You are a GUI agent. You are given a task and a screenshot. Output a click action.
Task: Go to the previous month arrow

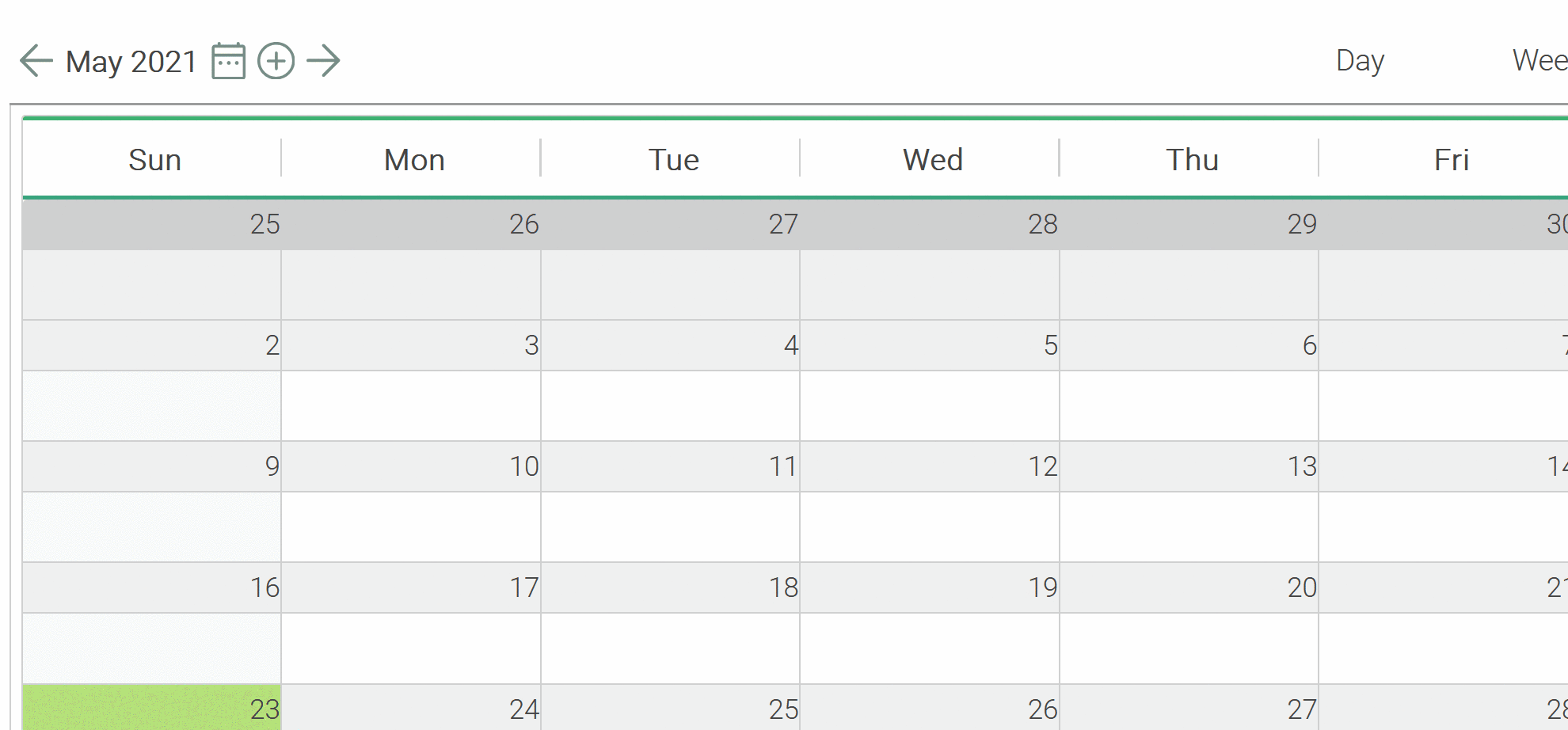click(x=36, y=61)
